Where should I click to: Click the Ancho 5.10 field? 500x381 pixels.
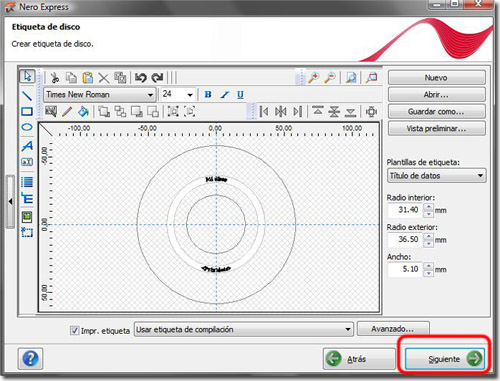pos(406,269)
